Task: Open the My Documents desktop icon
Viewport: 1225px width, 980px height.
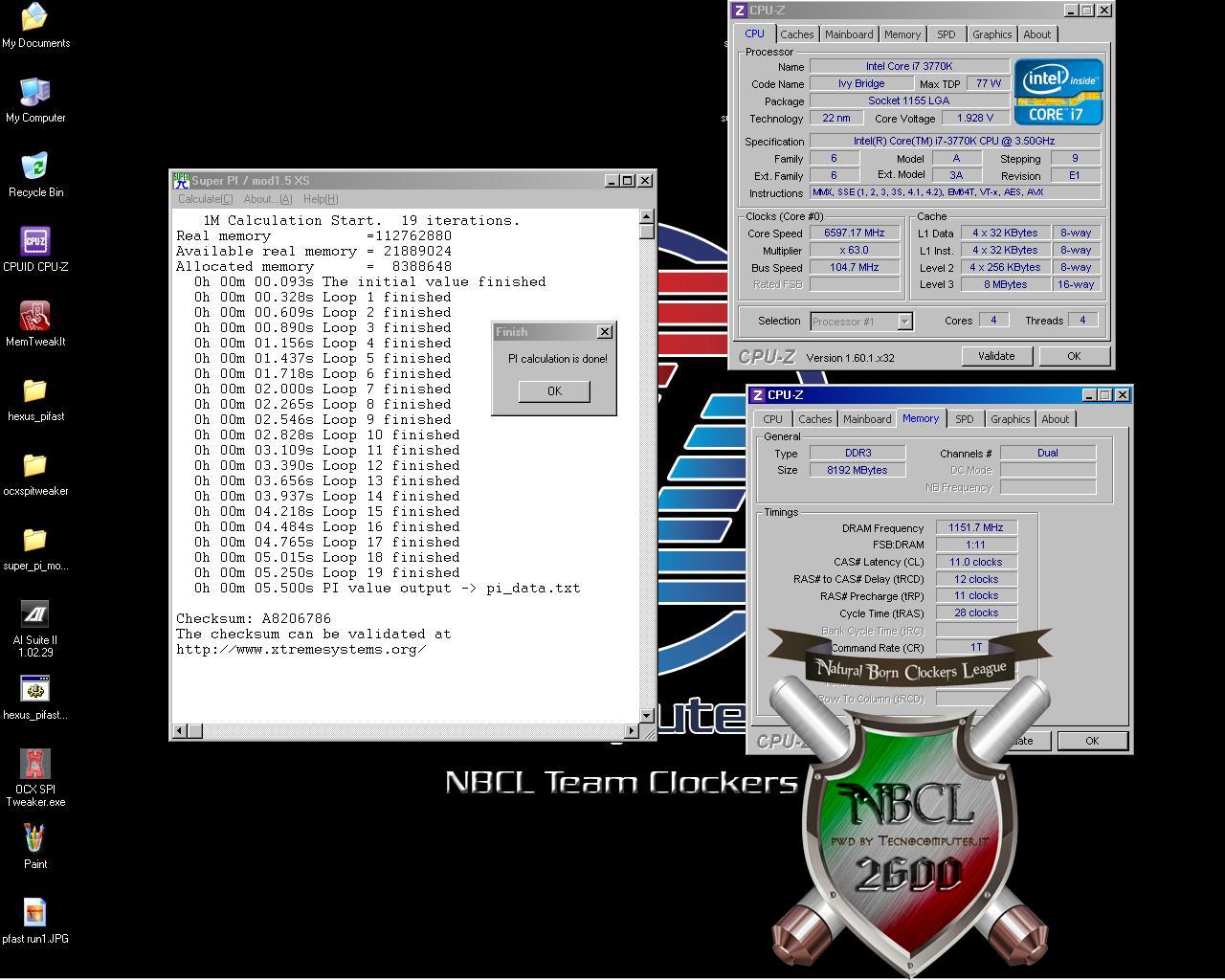Action: coord(35,25)
